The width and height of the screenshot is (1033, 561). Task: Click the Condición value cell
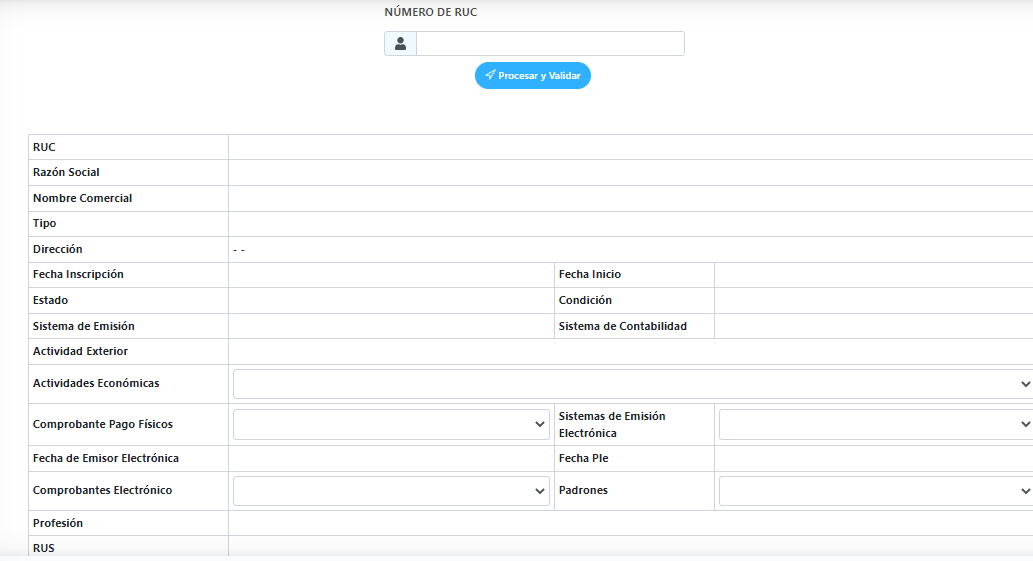point(874,300)
